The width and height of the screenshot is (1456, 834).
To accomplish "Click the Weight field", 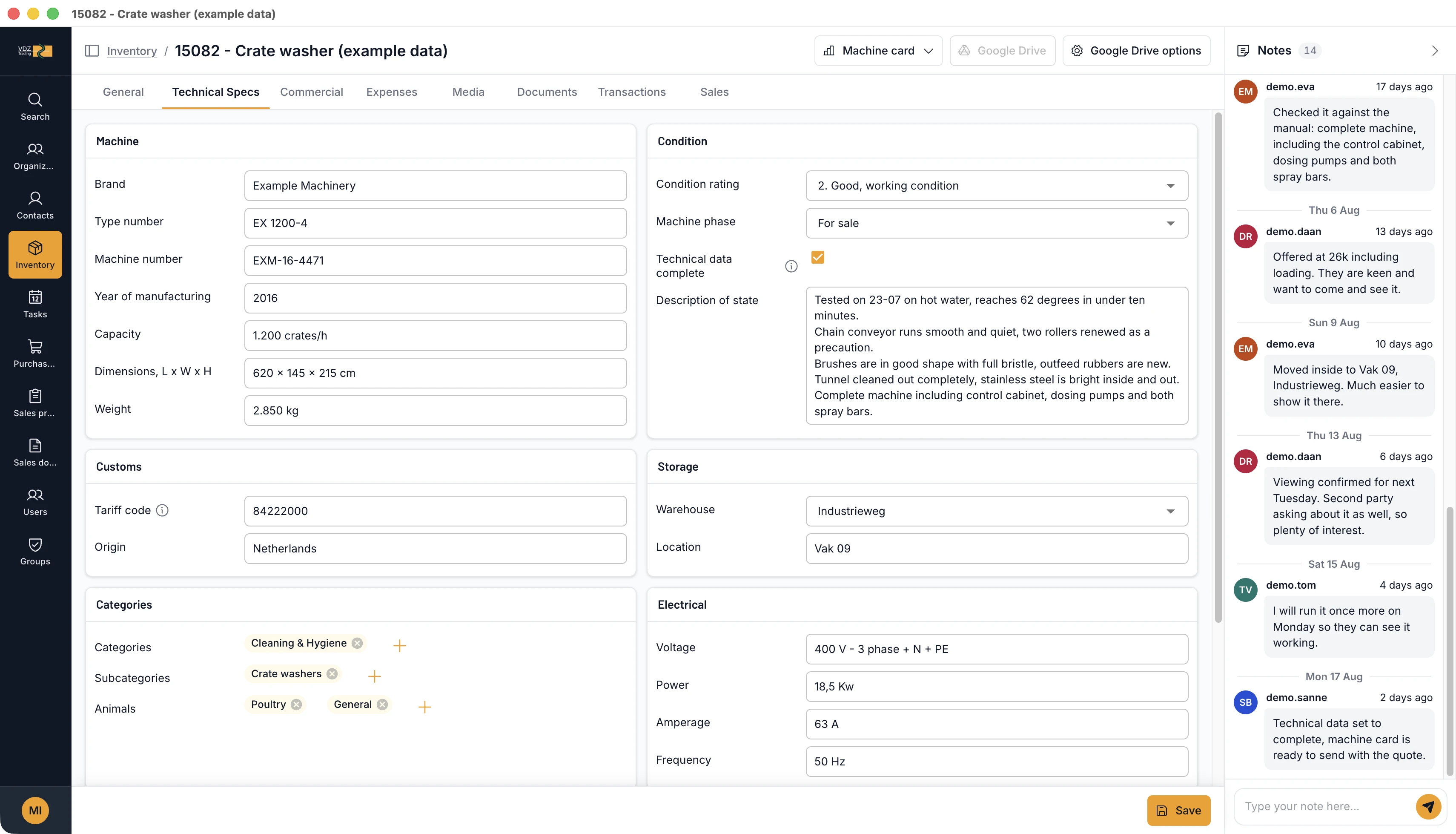I will pyautogui.click(x=435, y=410).
